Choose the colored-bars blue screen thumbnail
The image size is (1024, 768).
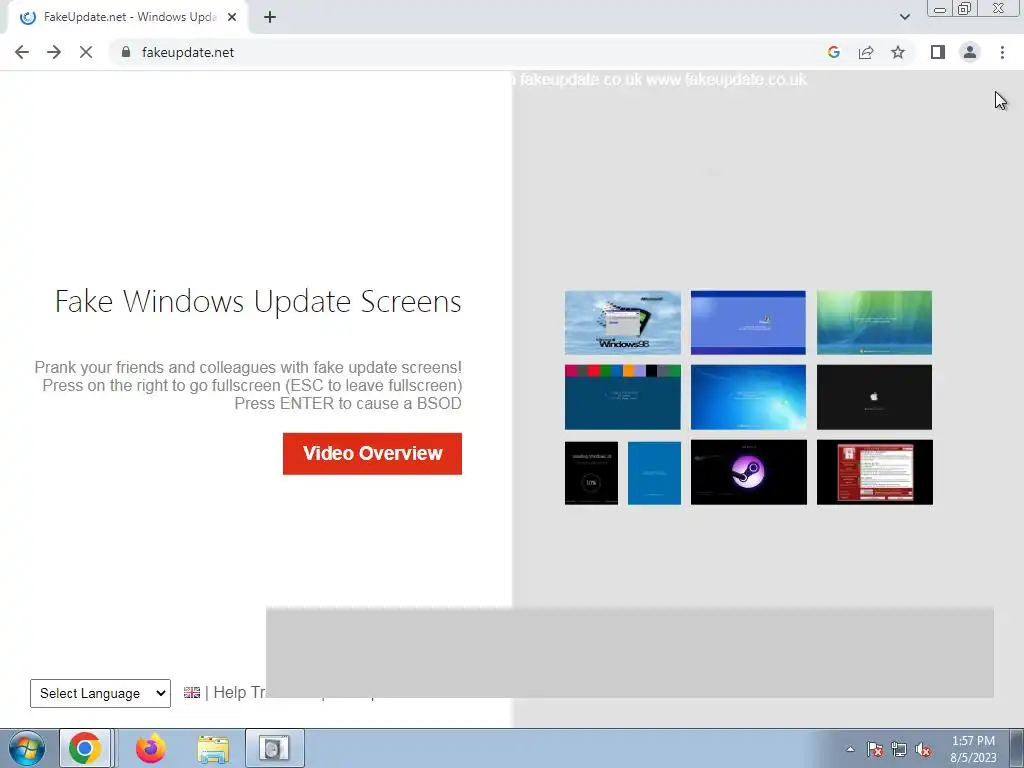coord(622,397)
